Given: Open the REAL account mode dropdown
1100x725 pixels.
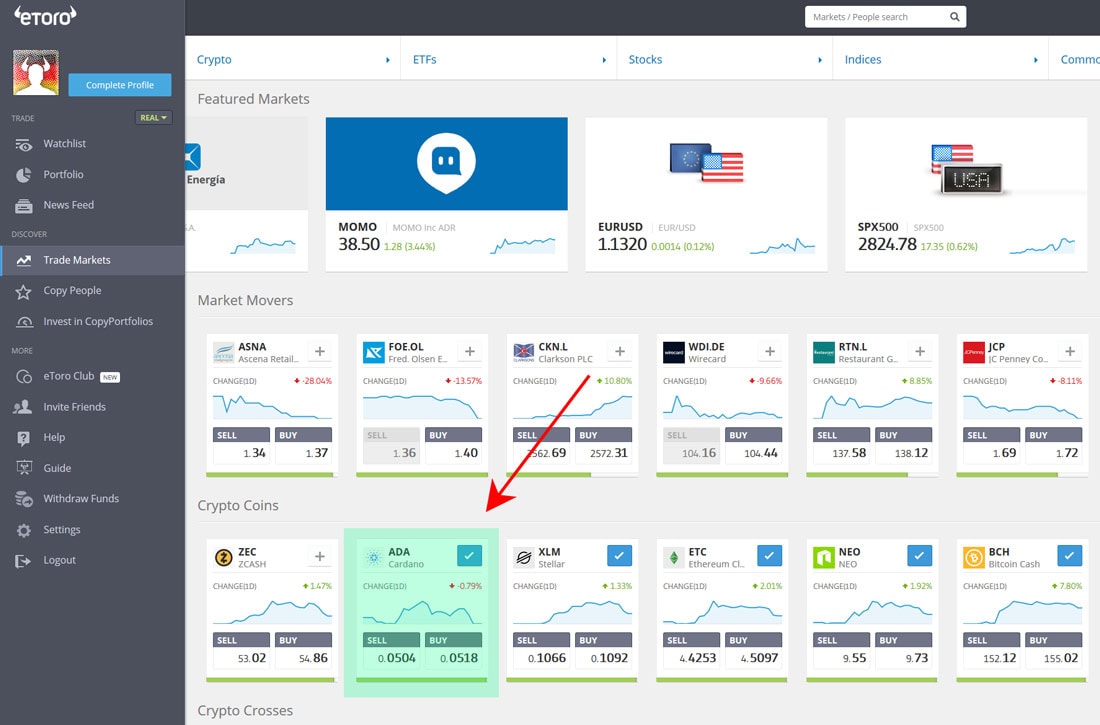Looking at the screenshot, I should tap(153, 118).
